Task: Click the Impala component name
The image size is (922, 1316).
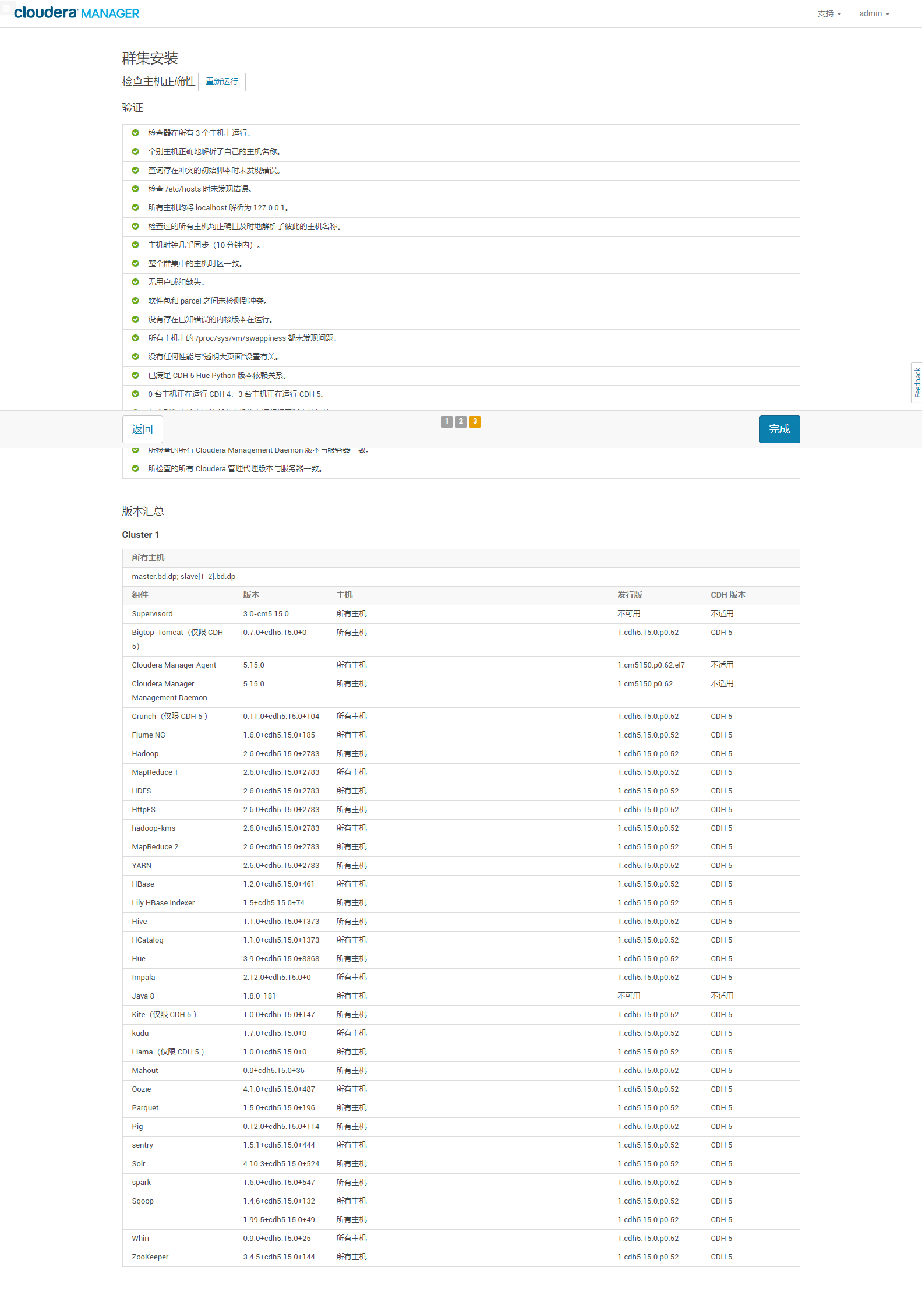Action: coord(143,978)
